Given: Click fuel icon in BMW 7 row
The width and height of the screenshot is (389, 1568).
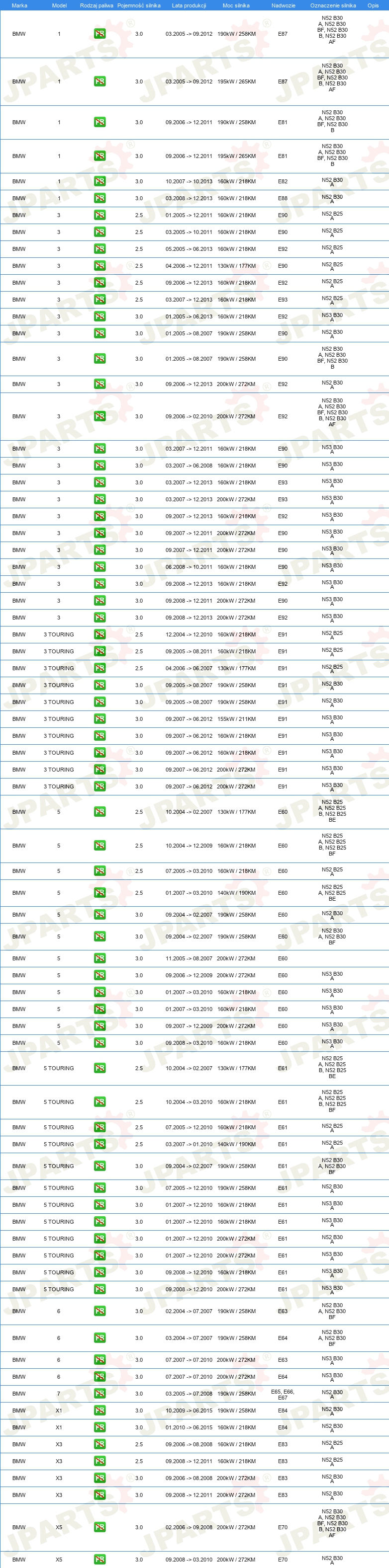Looking at the screenshot, I should point(100,1394).
